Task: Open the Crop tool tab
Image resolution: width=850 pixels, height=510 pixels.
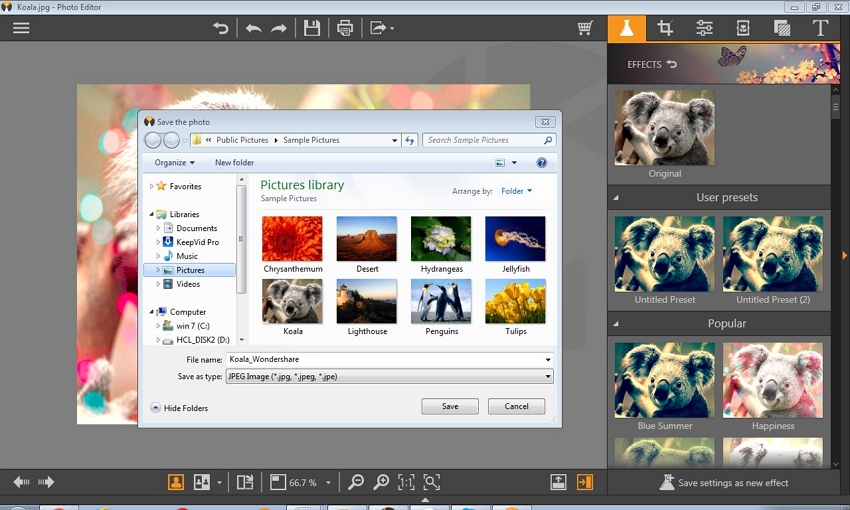Action: tap(665, 28)
